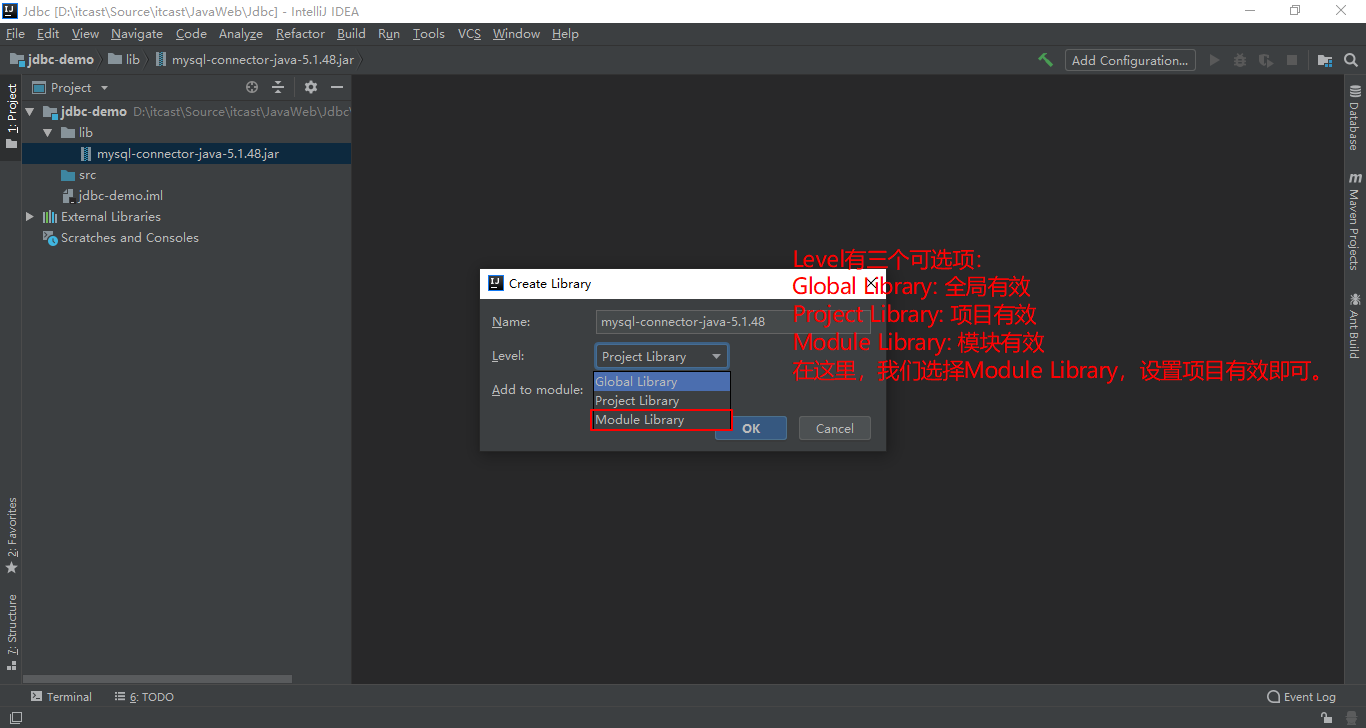Open the Refactor menu
The height and width of the screenshot is (728, 1366).
[x=300, y=34]
